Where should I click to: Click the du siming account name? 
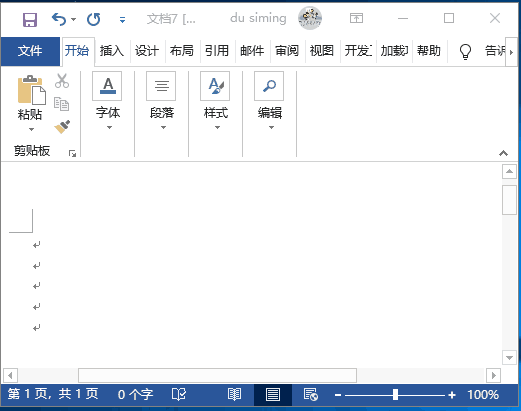(x=258, y=18)
